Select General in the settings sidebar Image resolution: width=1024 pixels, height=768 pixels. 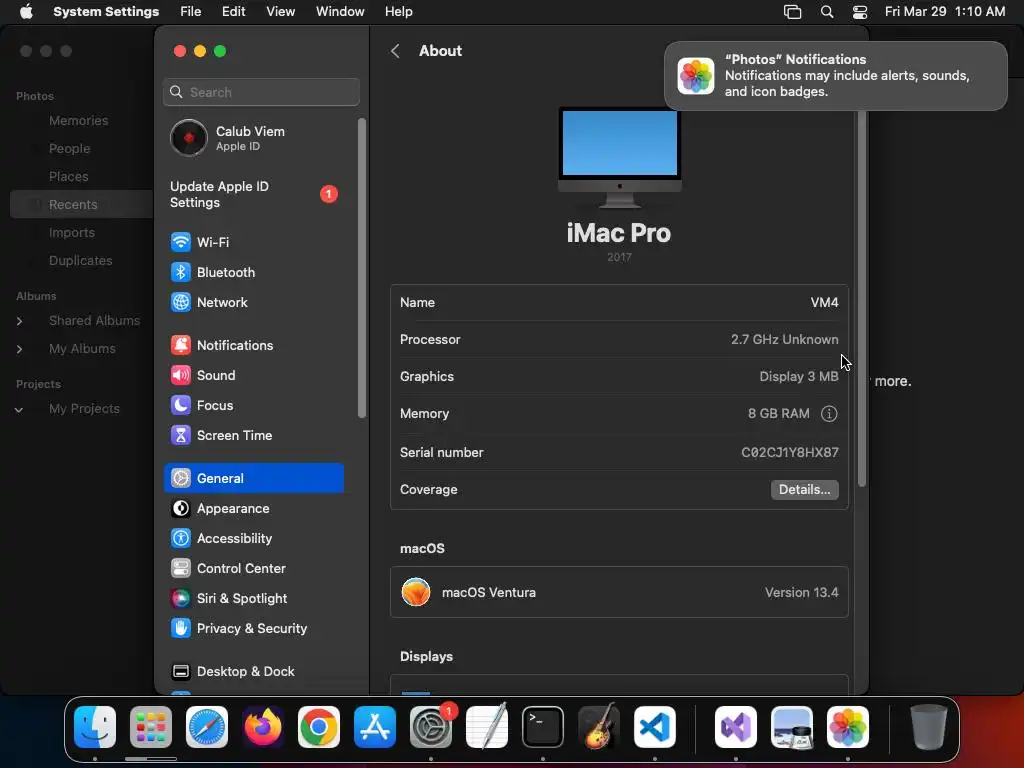click(x=253, y=478)
